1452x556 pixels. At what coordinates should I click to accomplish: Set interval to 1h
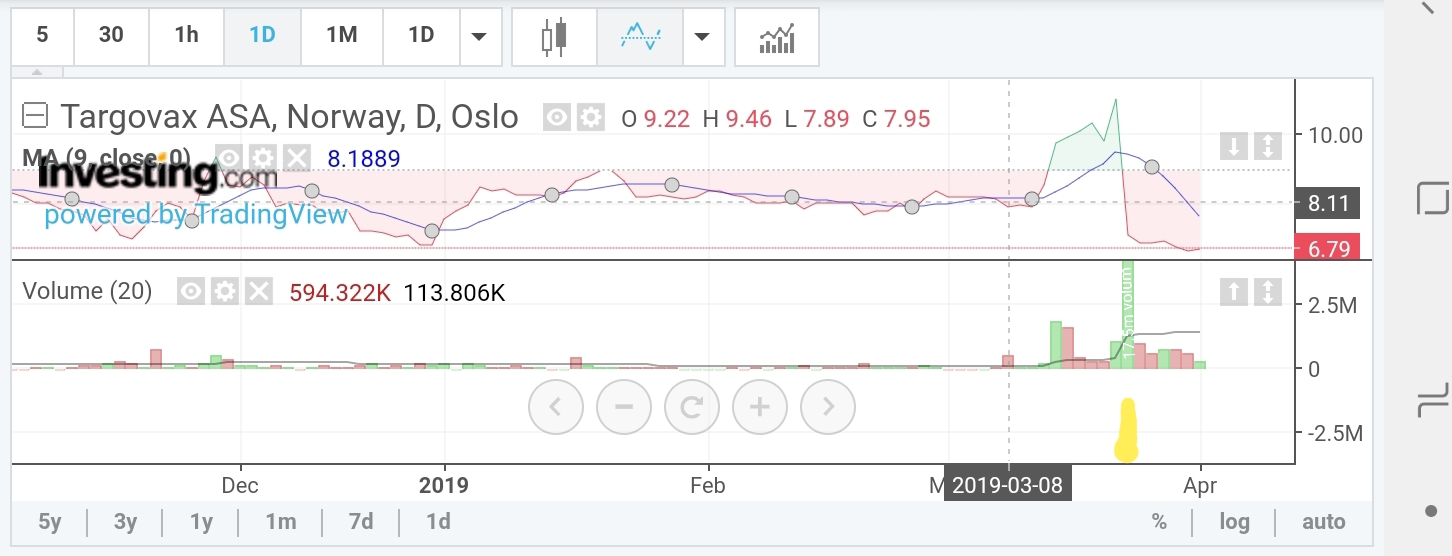click(186, 35)
